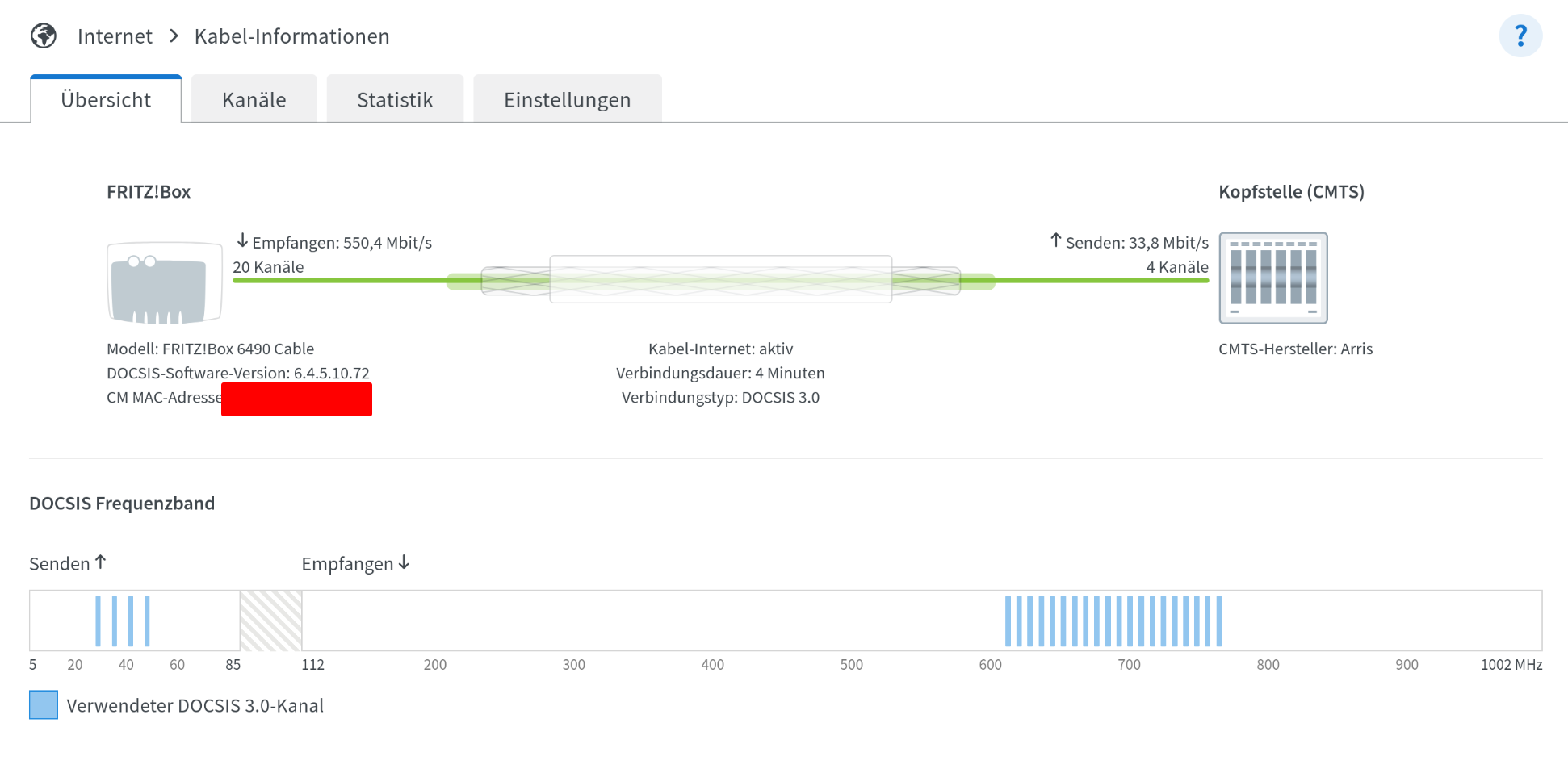Click the first upstream channel bar
The width and height of the screenshot is (1568, 769).
(x=99, y=621)
